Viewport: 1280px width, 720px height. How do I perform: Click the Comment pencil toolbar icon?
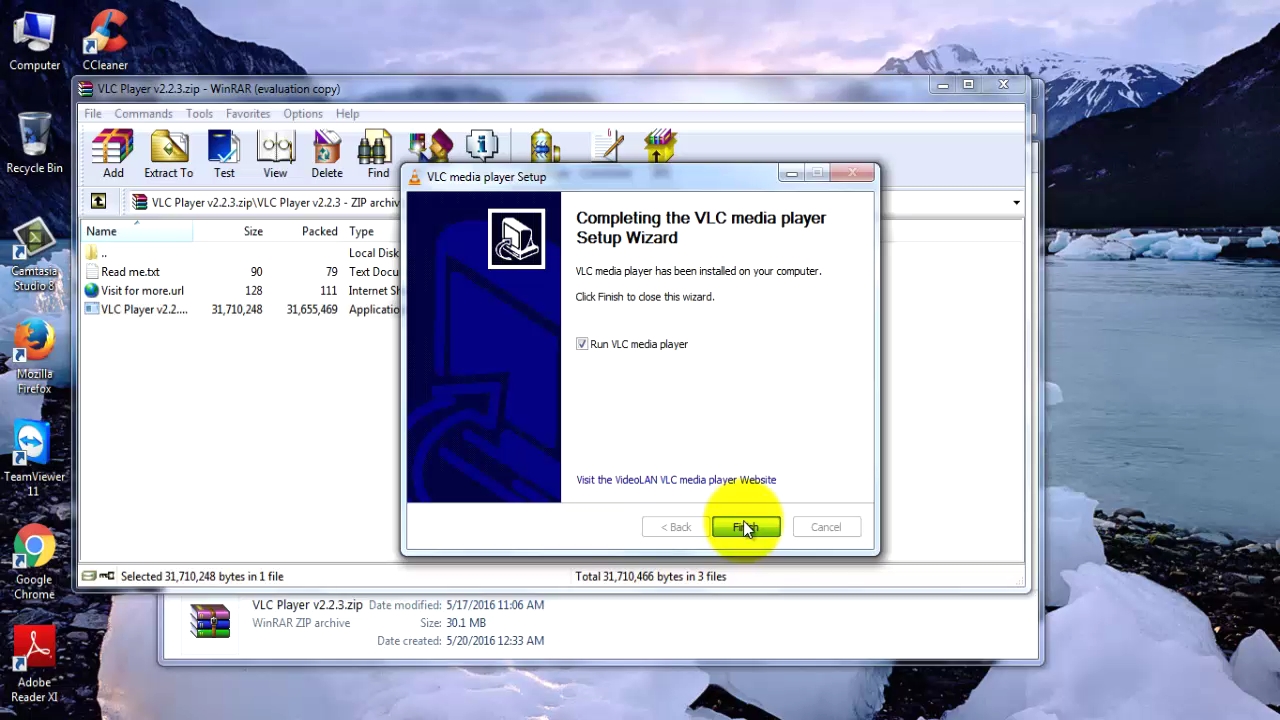(x=608, y=146)
